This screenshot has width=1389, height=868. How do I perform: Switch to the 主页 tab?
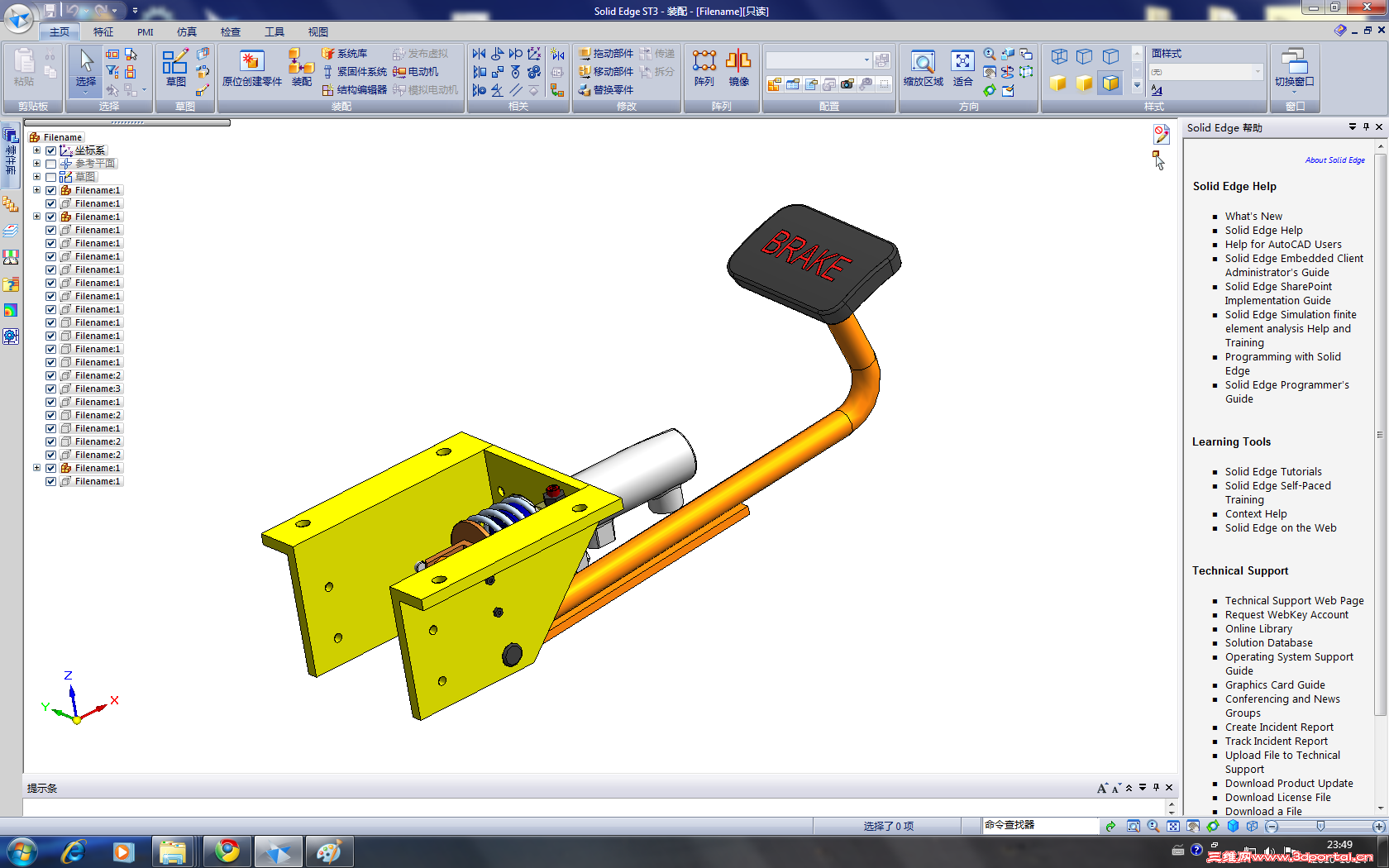[60, 32]
